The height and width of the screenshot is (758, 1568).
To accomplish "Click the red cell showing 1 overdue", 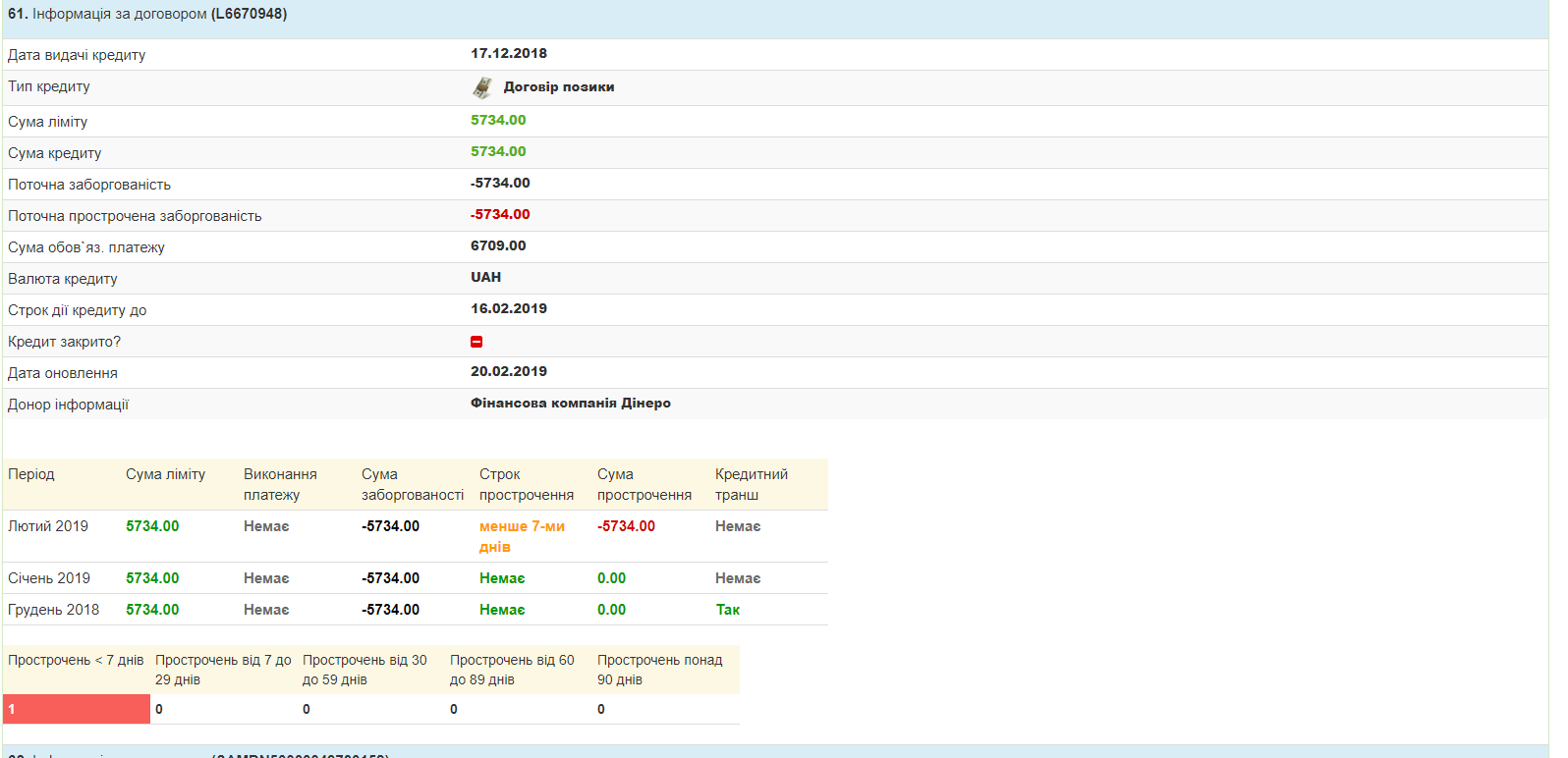I will click(x=77, y=709).
